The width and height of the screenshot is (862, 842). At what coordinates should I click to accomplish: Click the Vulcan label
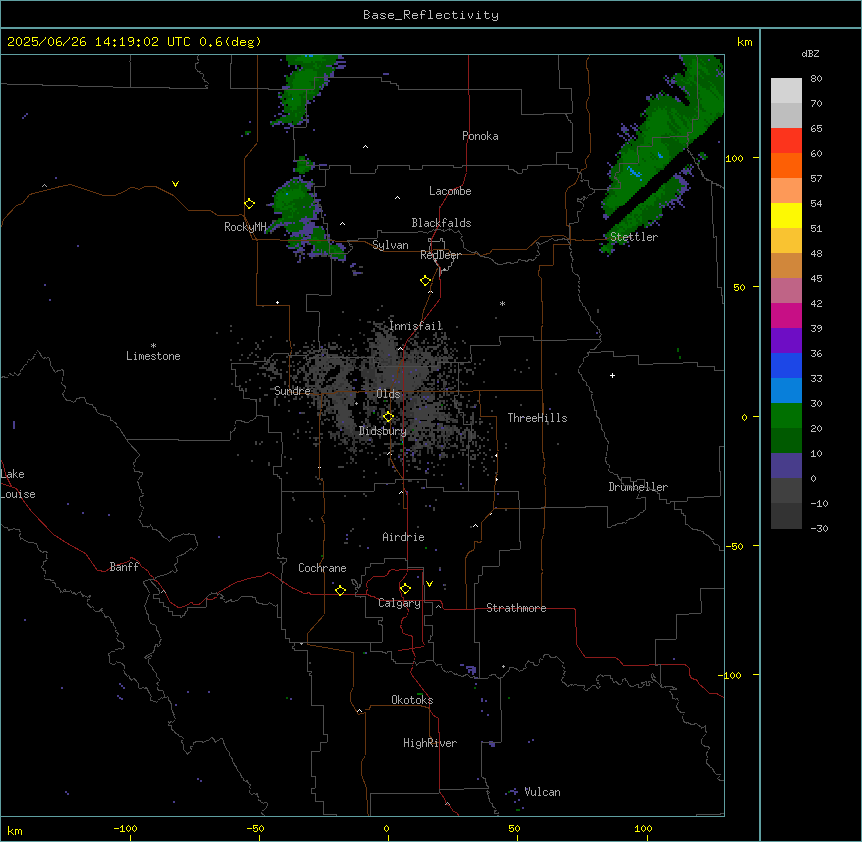pos(542,792)
